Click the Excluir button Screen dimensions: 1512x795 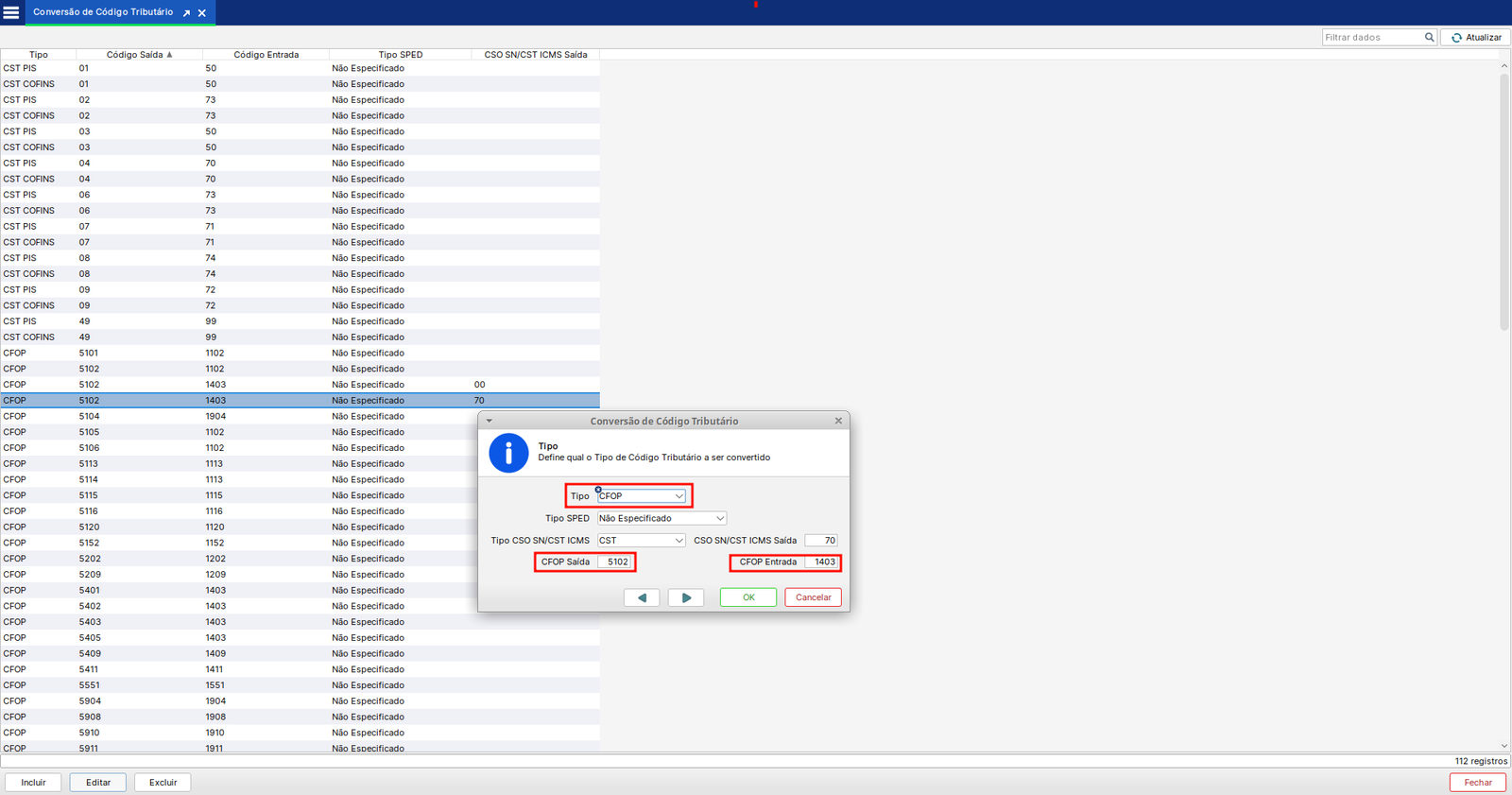click(163, 783)
